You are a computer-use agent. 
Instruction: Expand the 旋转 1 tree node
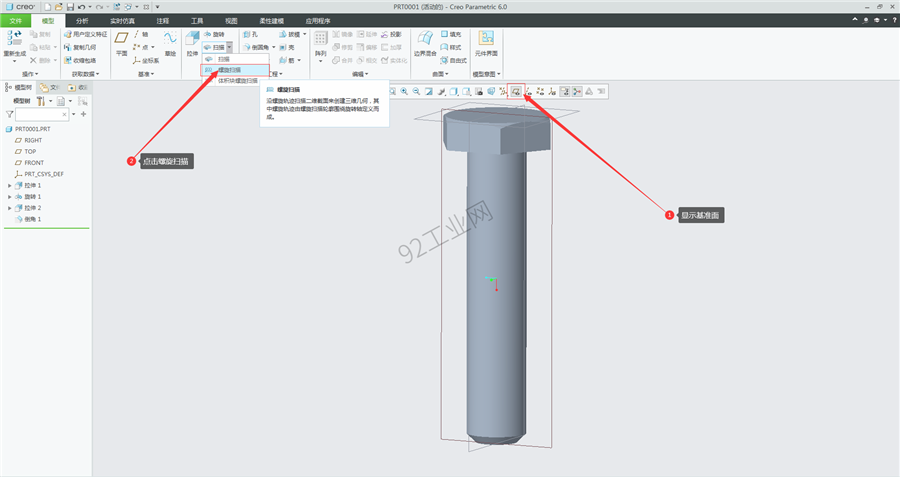pos(9,197)
